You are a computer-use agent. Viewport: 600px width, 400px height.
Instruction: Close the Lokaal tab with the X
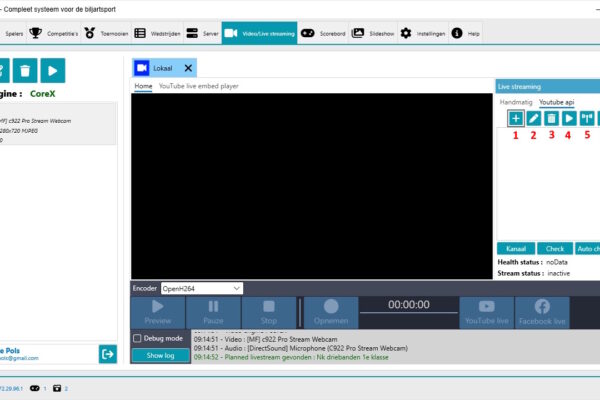point(187,68)
